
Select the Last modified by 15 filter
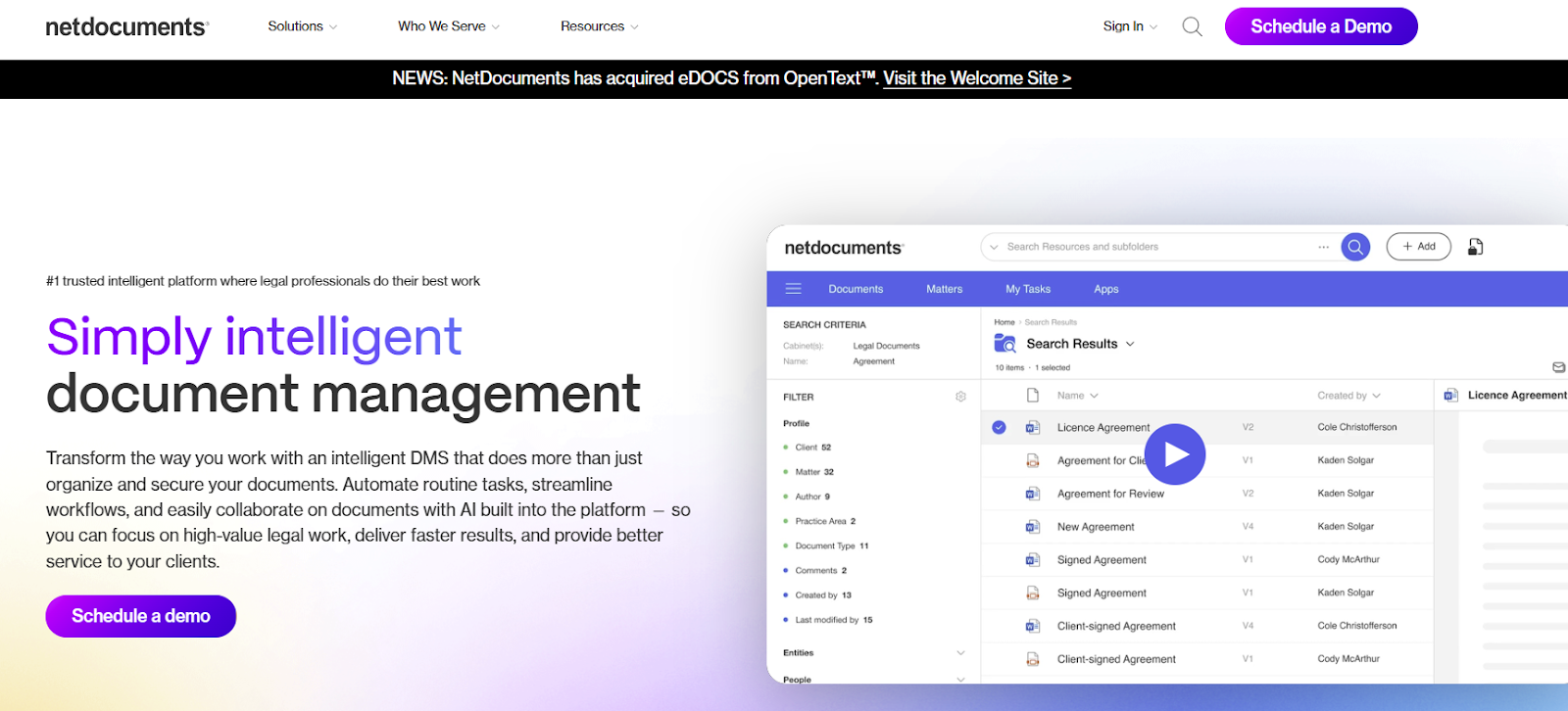click(x=828, y=620)
